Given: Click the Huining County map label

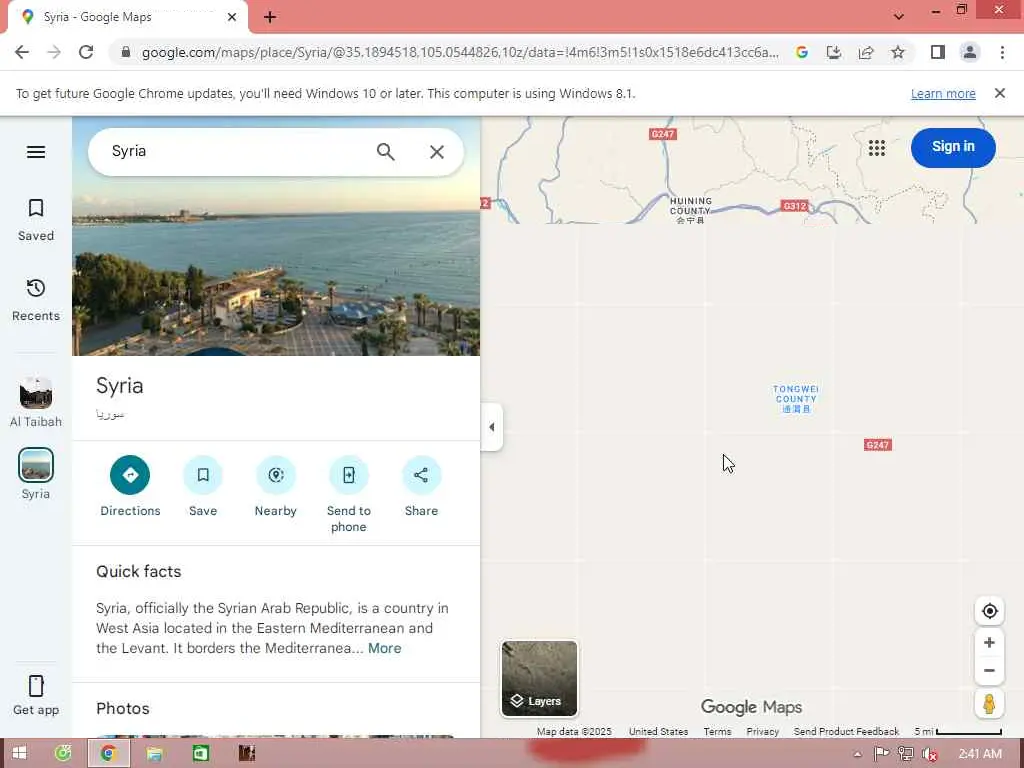Looking at the screenshot, I should 690,210.
